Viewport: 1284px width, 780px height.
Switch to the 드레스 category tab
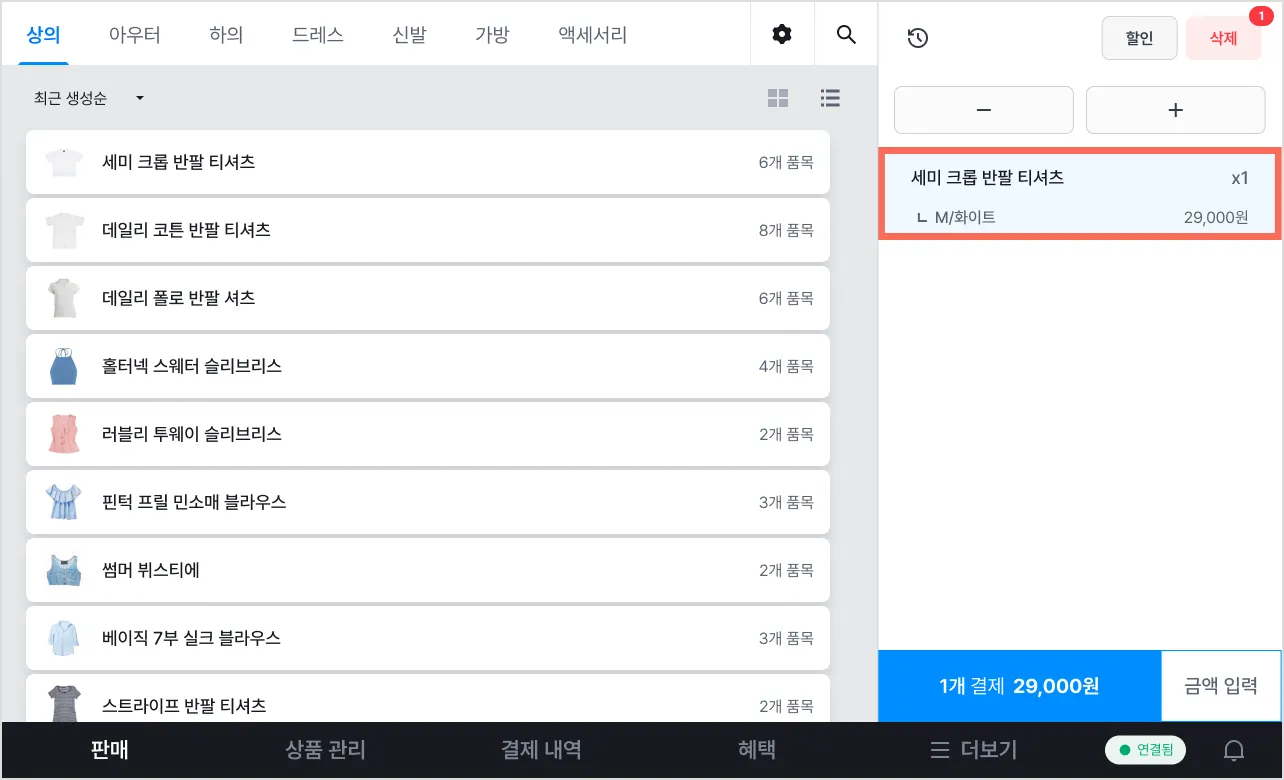point(318,35)
